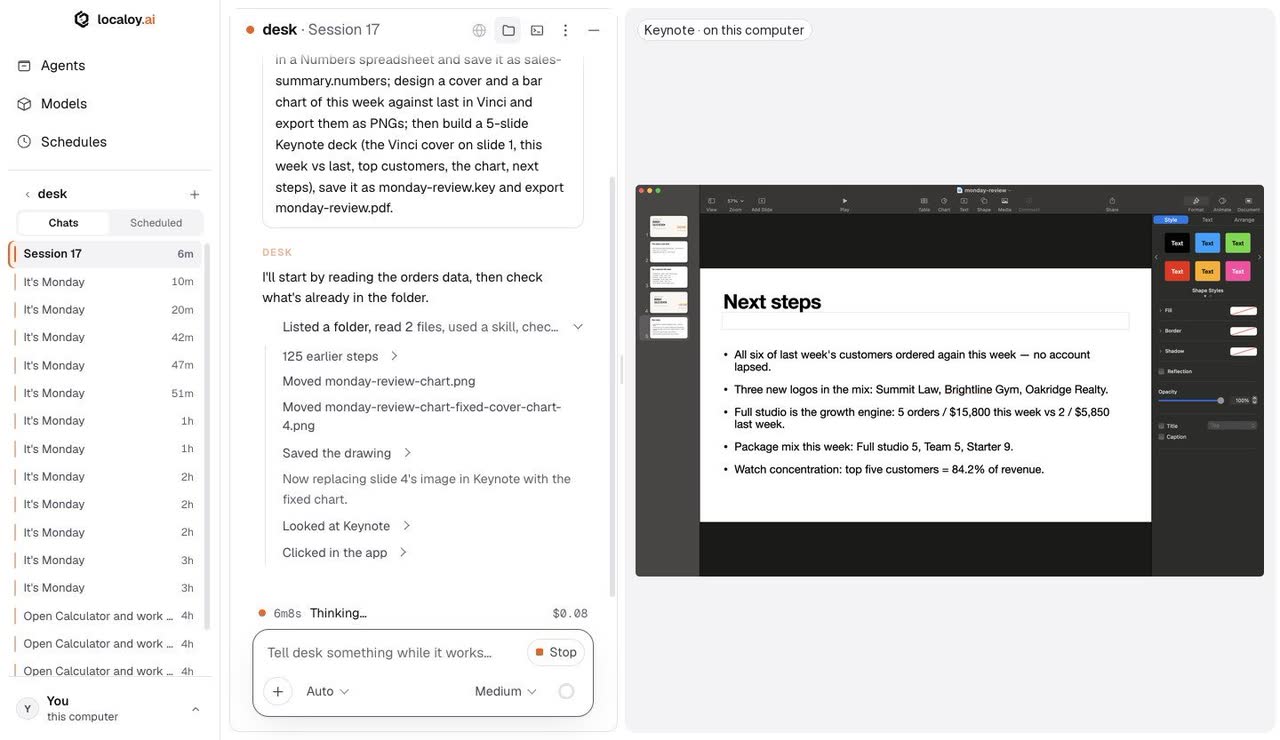This screenshot has width=1280, height=740.
Task: Choose the blue Text shape style swatch
Action: click(1207, 243)
